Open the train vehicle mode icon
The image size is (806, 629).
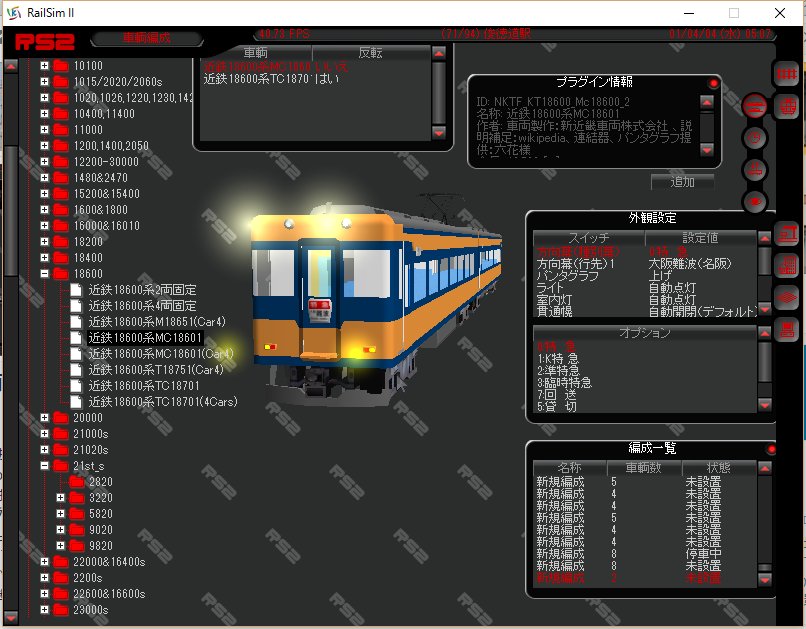(x=787, y=107)
